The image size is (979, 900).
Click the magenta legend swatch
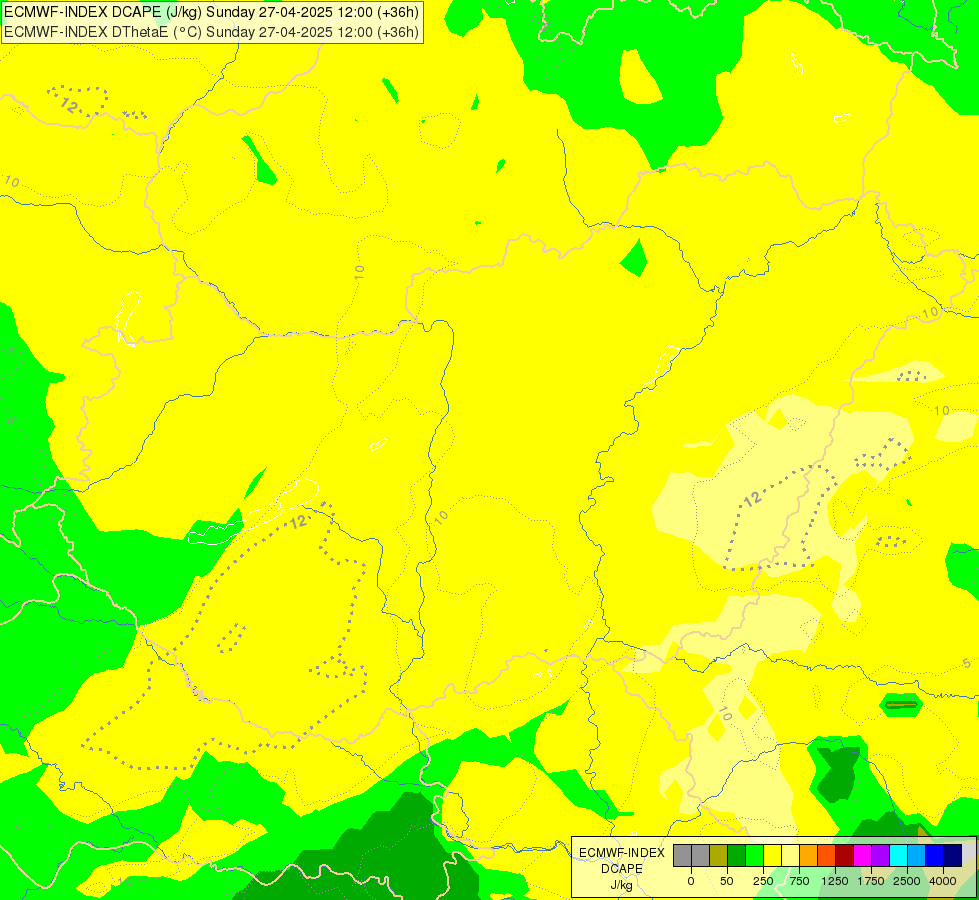click(x=863, y=855)
